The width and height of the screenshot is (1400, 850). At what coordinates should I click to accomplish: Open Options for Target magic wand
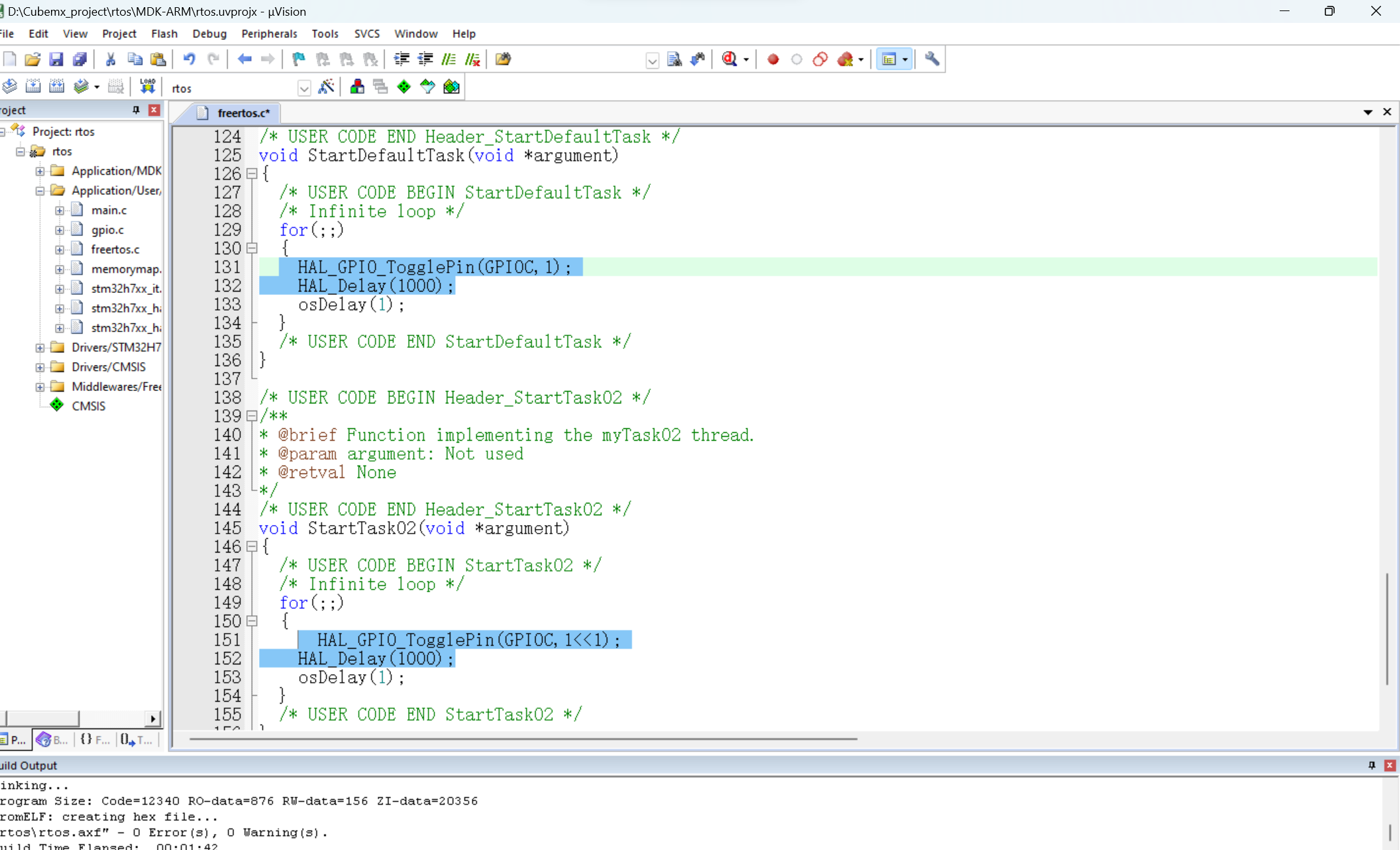(326, 86)
